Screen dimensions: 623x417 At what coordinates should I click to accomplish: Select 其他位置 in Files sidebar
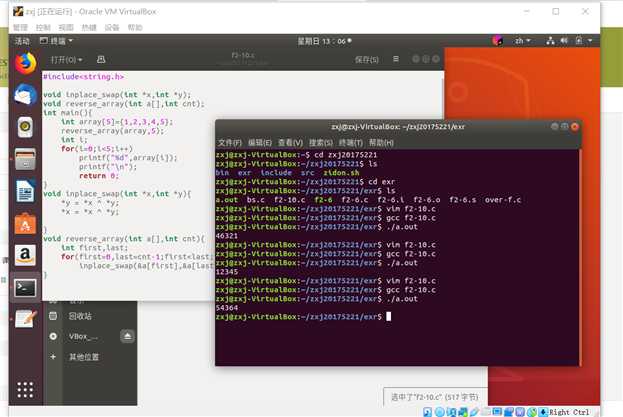[84, 357]
